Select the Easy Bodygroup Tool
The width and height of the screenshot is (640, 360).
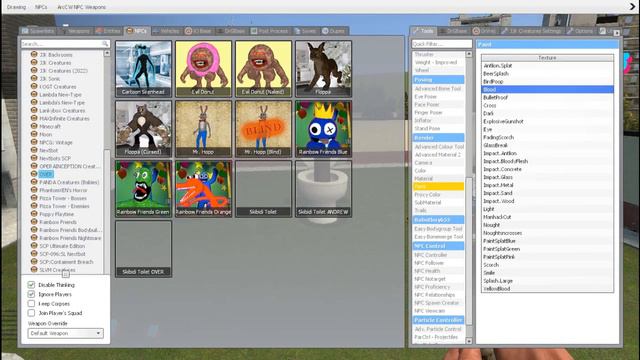438,229
